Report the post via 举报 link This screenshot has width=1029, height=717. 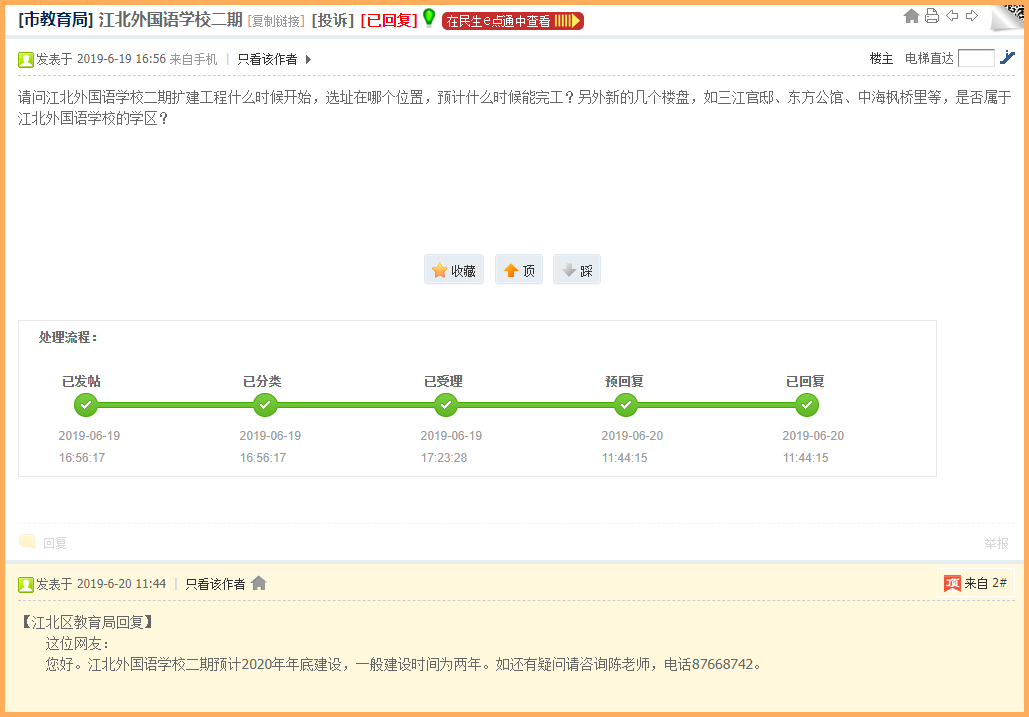click(x=996, y=543)
